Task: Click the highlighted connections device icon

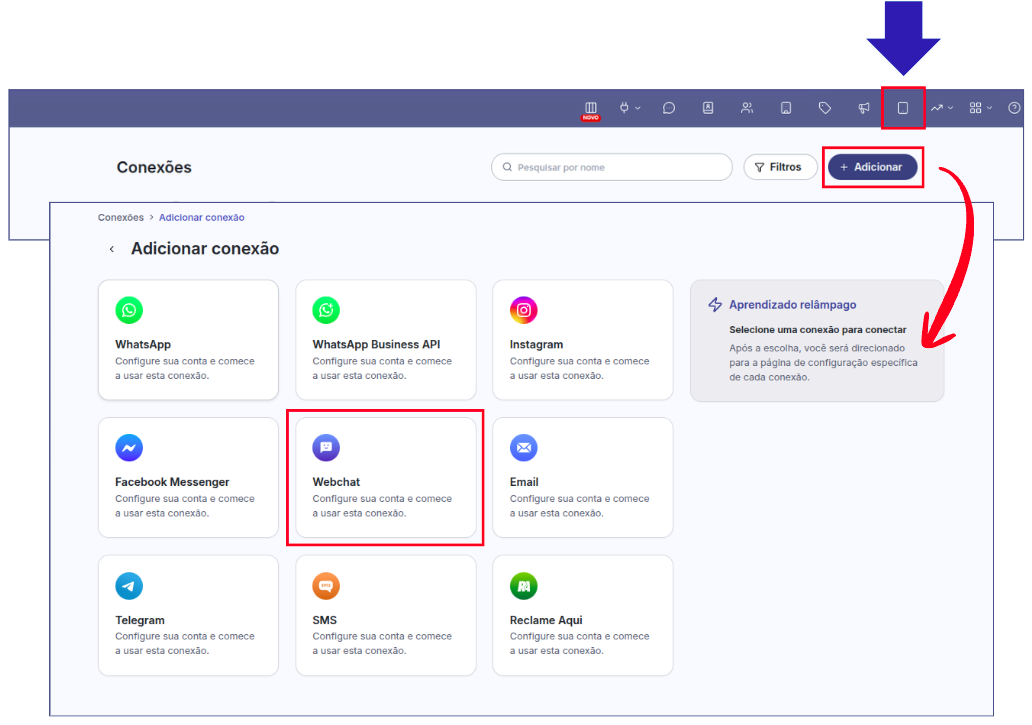Action: click(x=903, y=108)
